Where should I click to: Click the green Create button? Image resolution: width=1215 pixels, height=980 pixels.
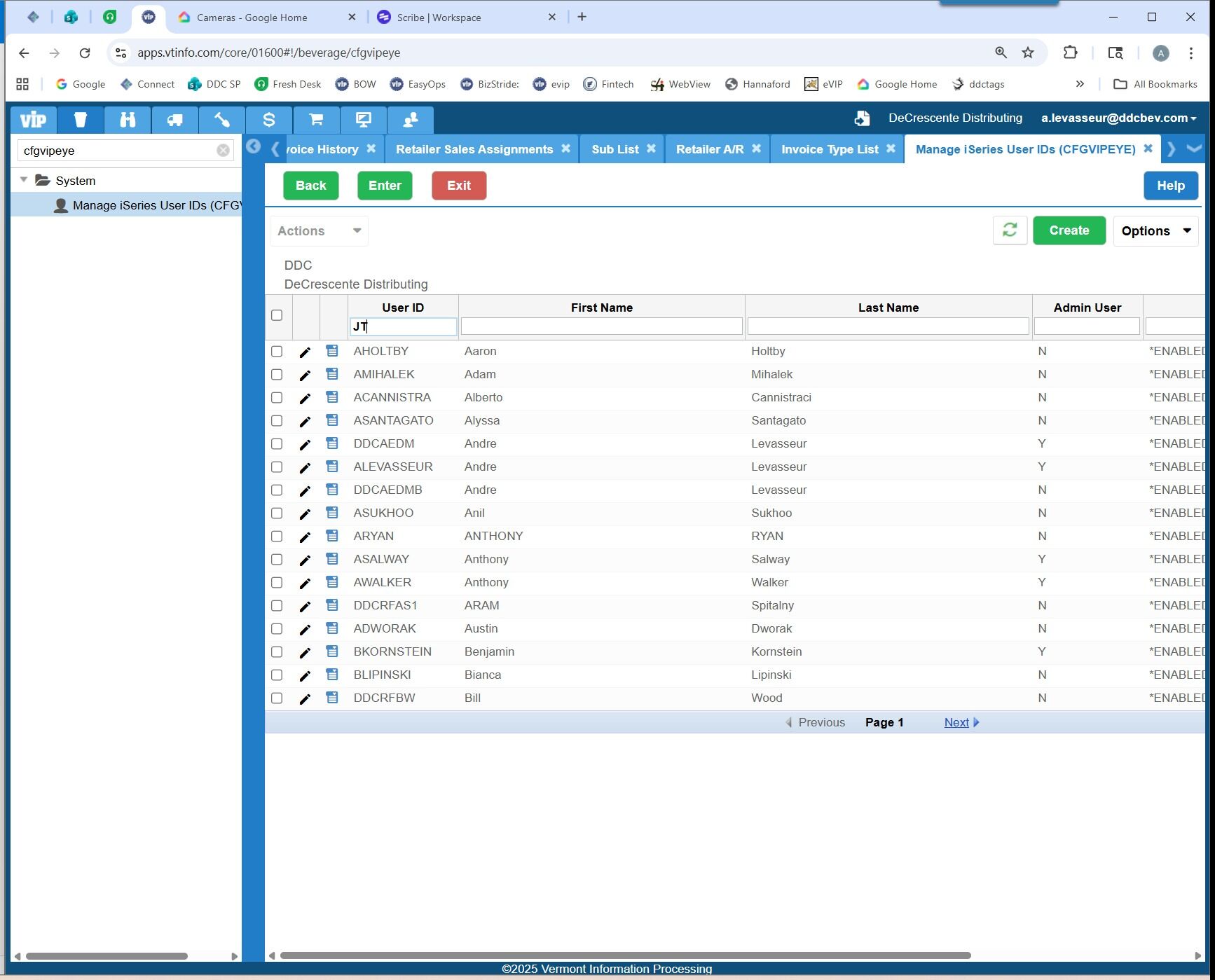pyautogui.click(x=1069, y=230)
